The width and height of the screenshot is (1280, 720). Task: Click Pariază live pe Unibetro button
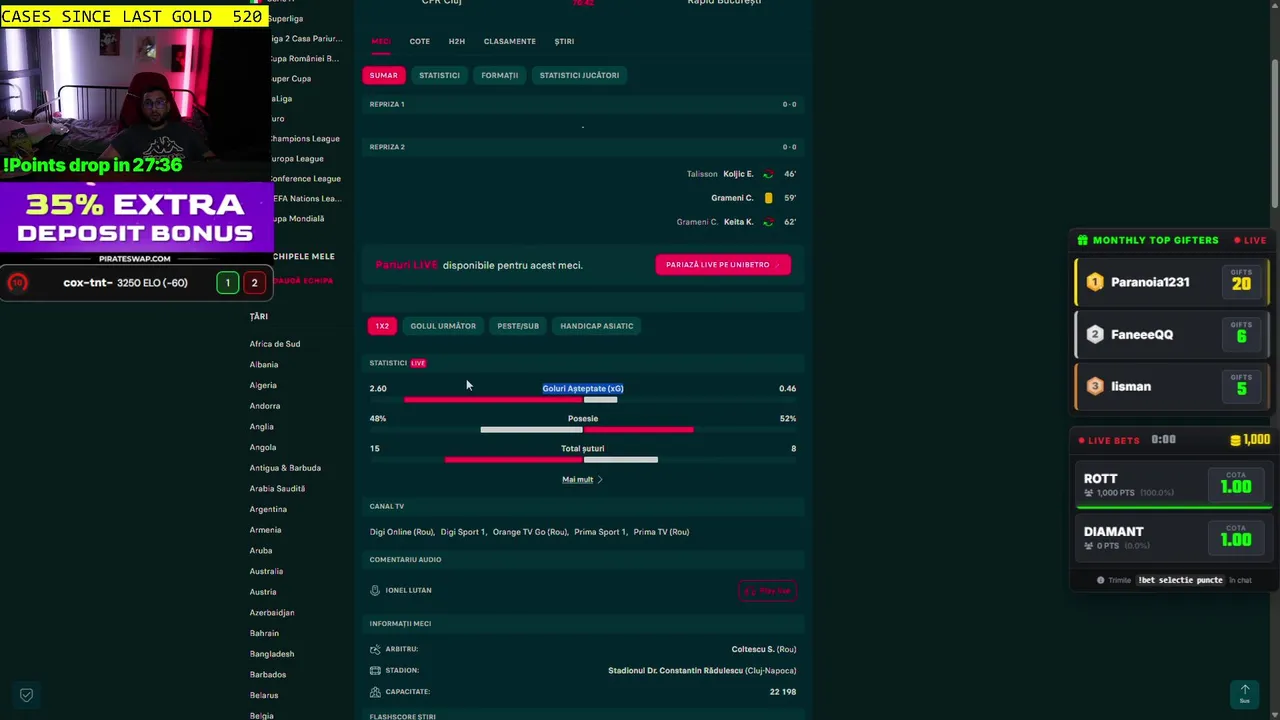pyautogui.click(x=723, y=265)
